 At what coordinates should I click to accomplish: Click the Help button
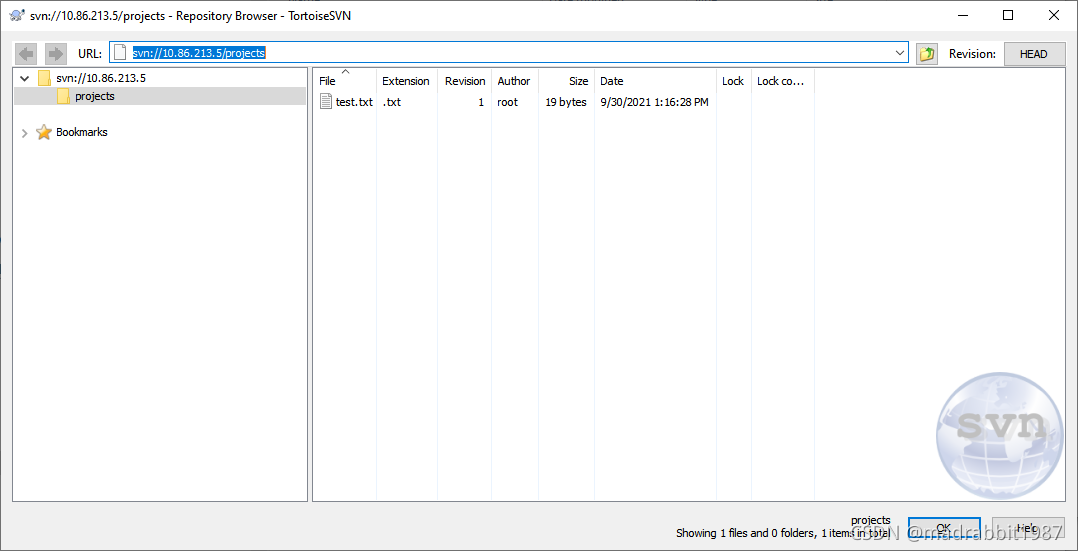click(1028, 528)
